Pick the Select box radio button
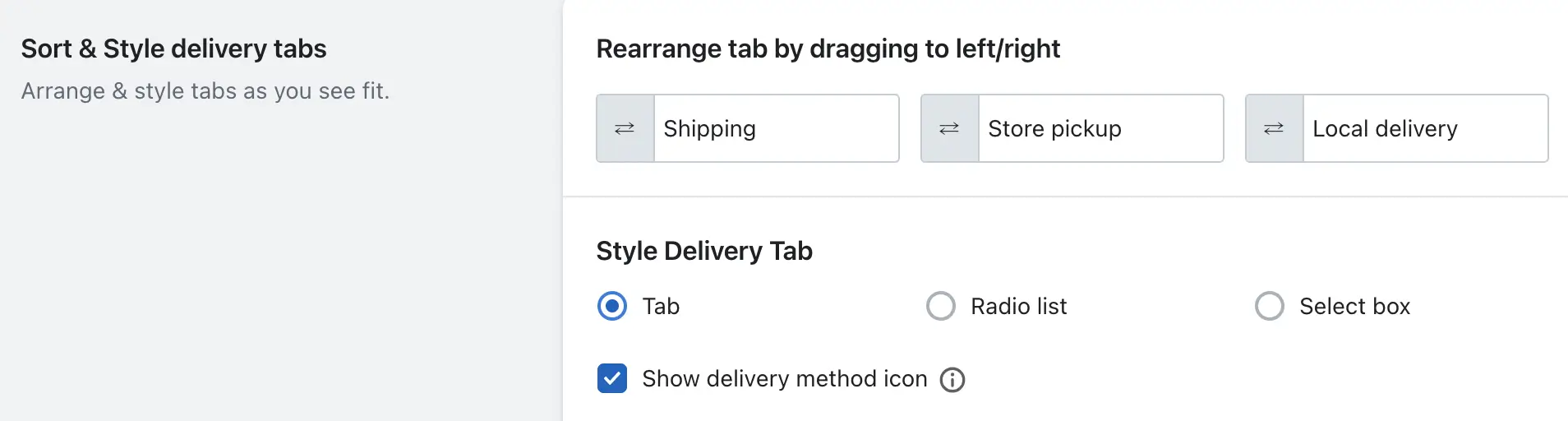 tap(1270, 306)
